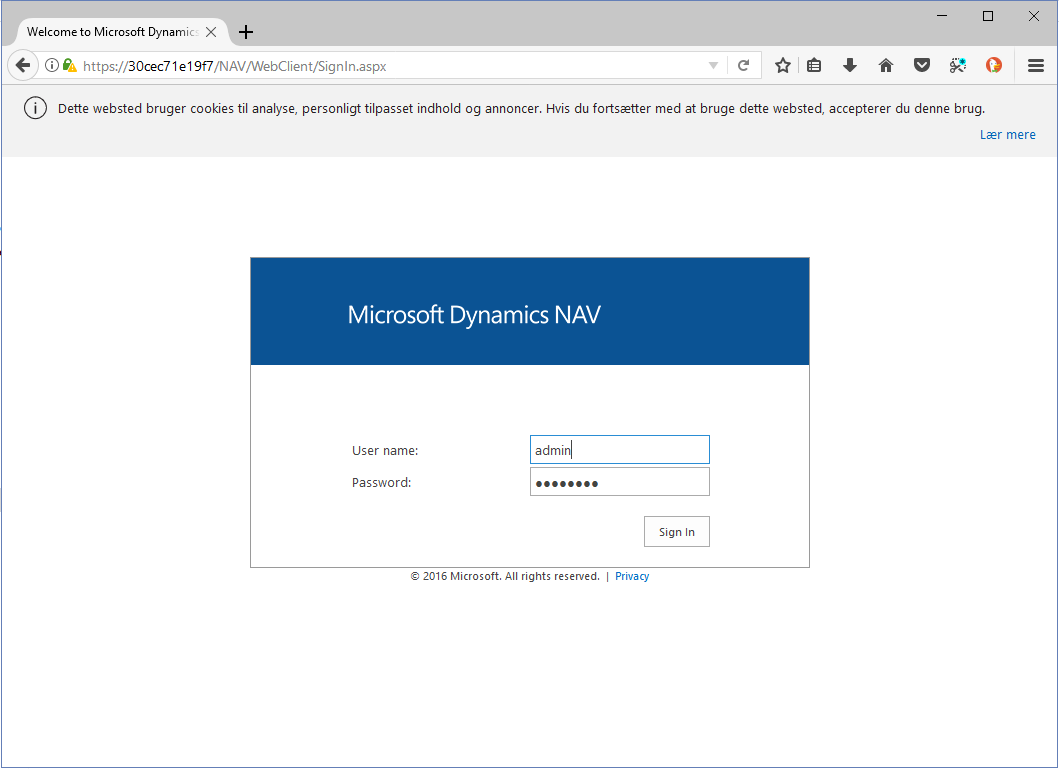1059x769 pixels.
Task: Go back using the browser back arrow
Action: (23, 66)
